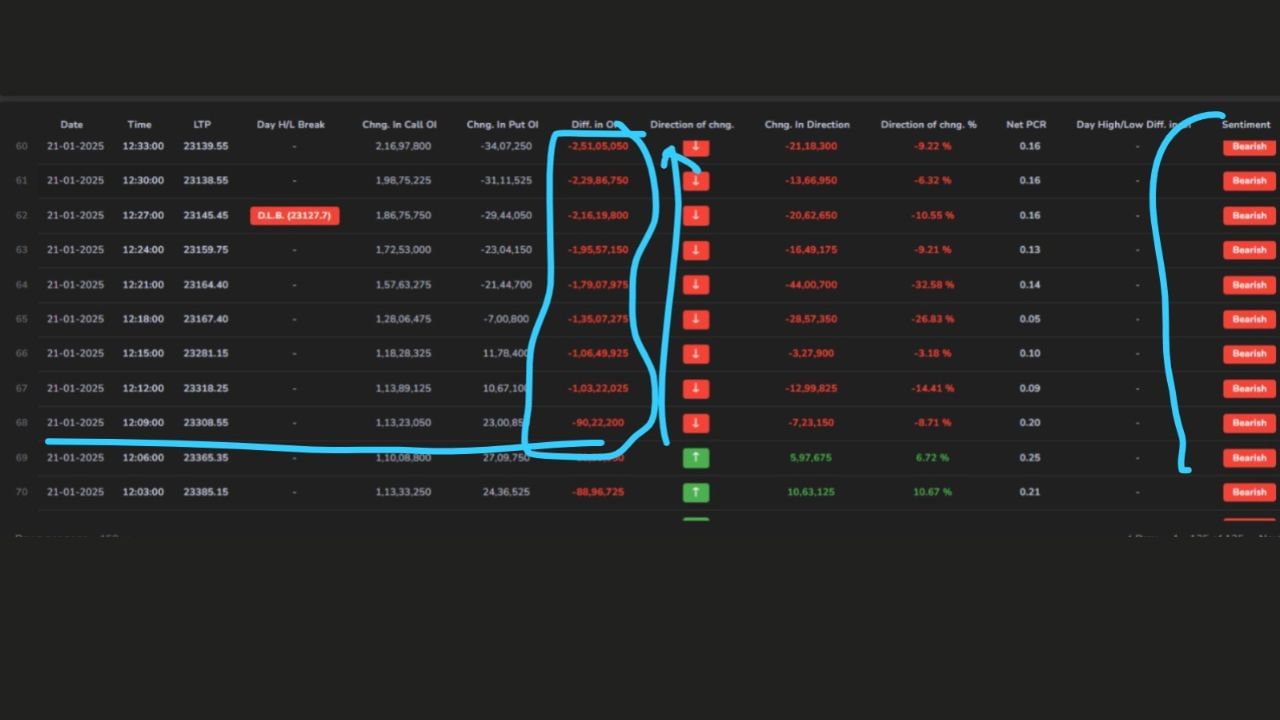Screen dimensions: 1280x720
Task: Click the Bearish badge in the 12:21:00 row
Action: coord(1249,285)
